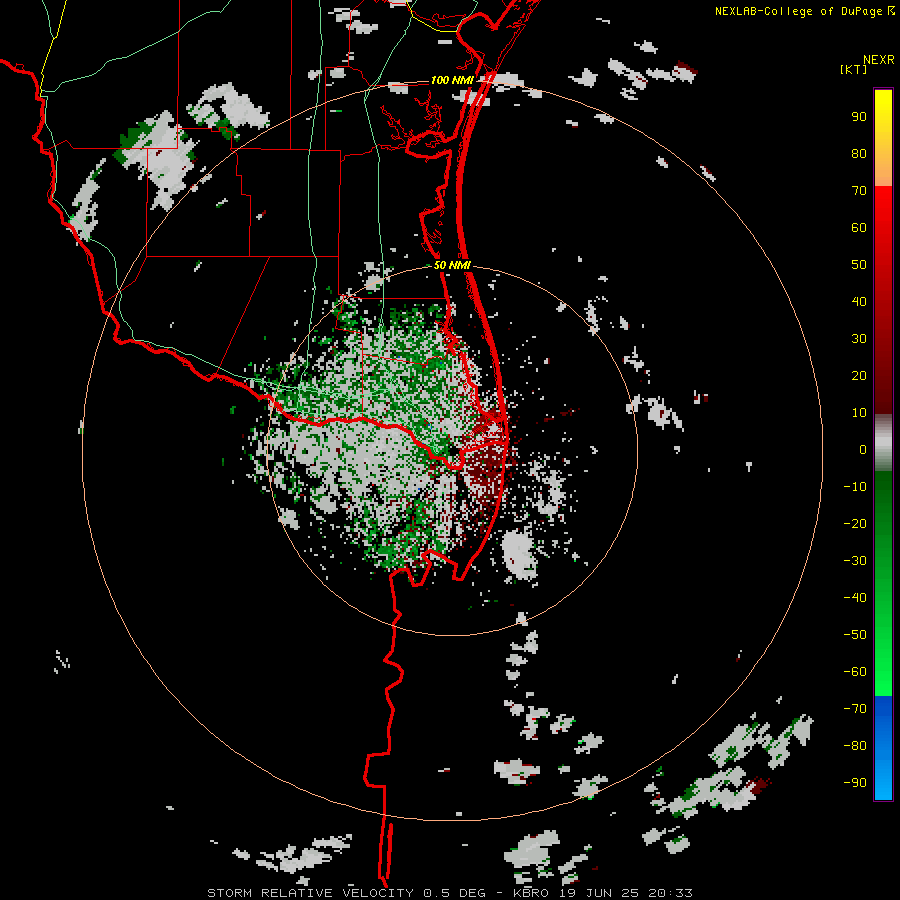Viewport: 900px width, 900px height.
Task: Select the 100 NMI range ring label
Action: [x=452, y=80]
